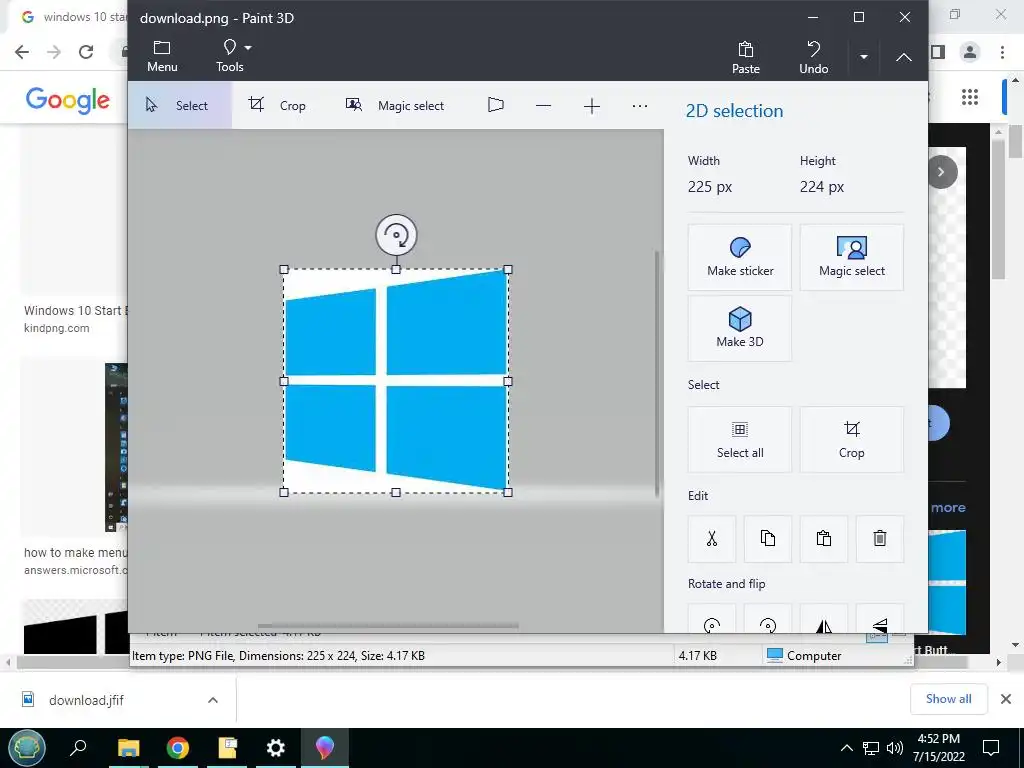This screenshot has width=1024, height=768.
Task: Click Make sticker button
Action: (739, 257)
